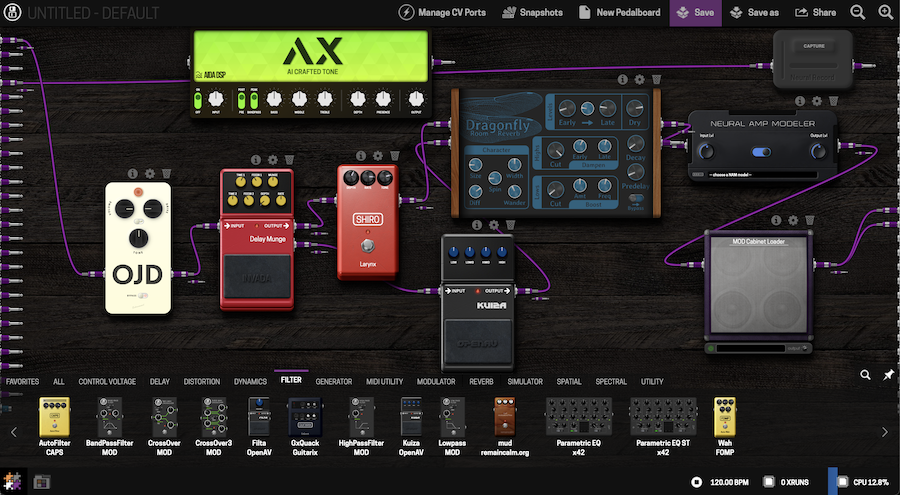Click Manage CV Ports

[x=443, y=12]
